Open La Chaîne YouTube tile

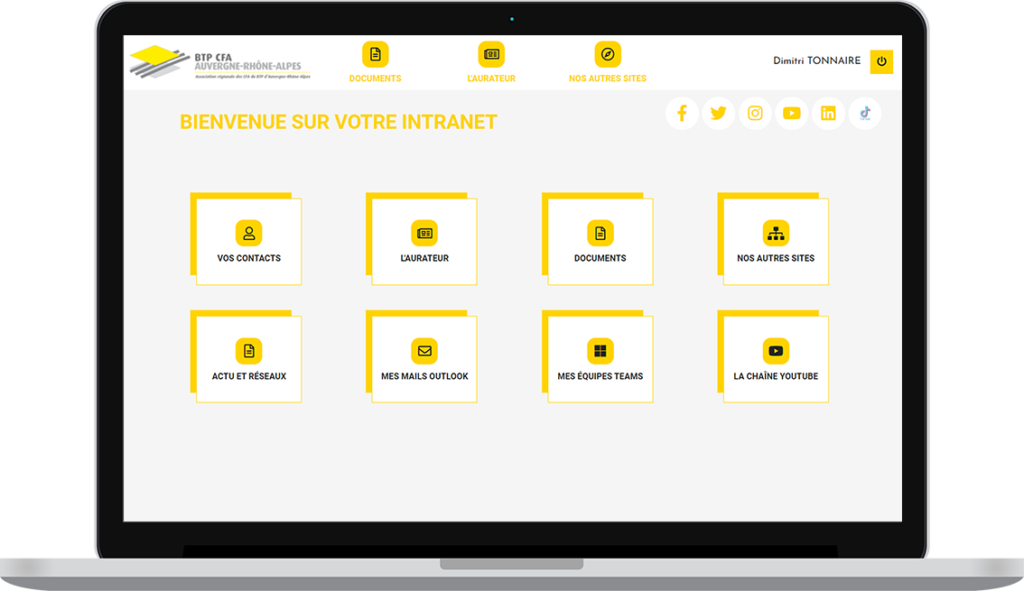pos(776,360)
